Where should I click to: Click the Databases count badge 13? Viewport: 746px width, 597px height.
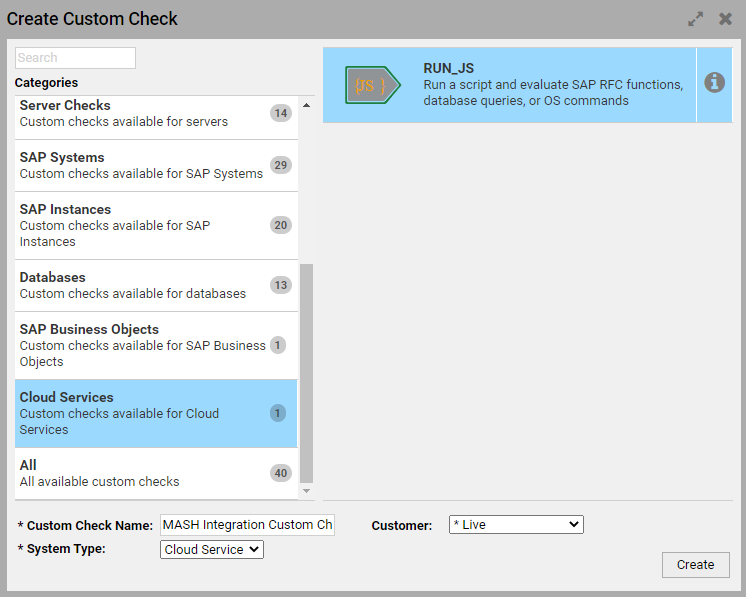coord(281,285)
